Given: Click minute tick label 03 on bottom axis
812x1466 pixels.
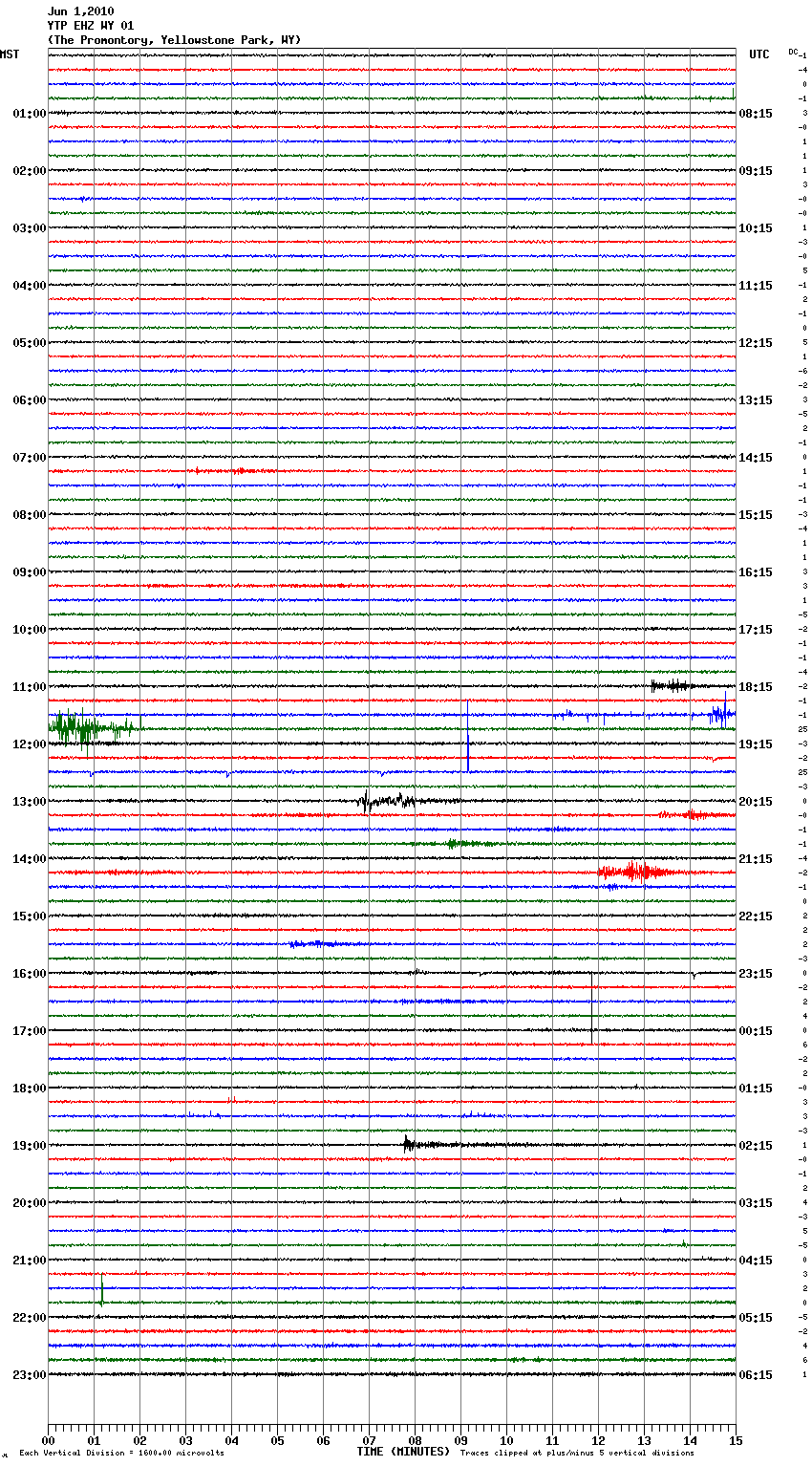Looking at the screenshot, I should click(x=185, y=1440).
